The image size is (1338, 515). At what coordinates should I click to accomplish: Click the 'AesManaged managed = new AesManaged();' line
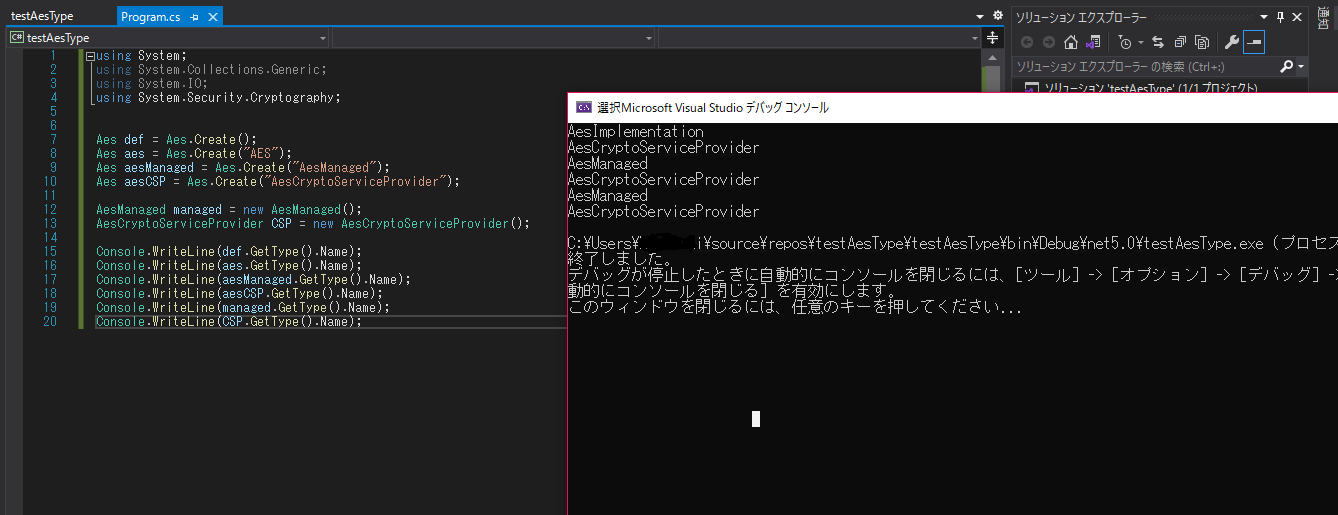coord(228,210)
